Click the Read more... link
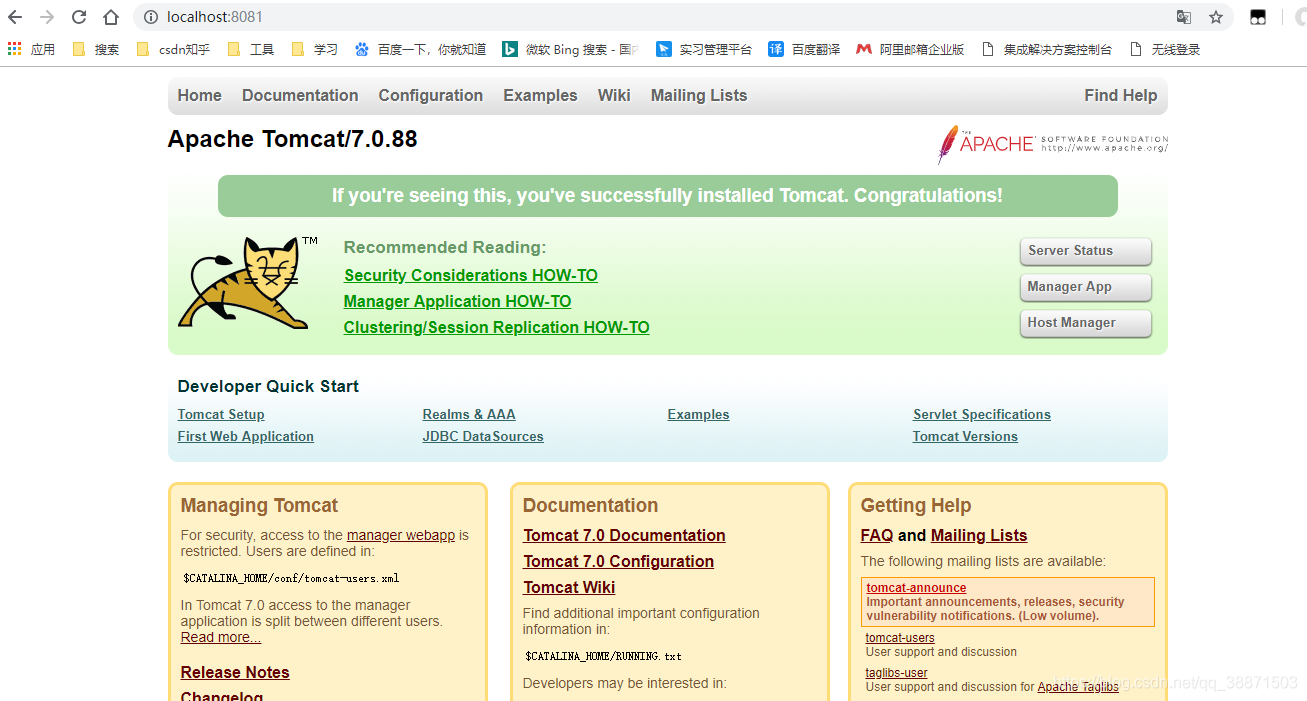This screenshot has width=1307, height=701. [x=221, y=637]
